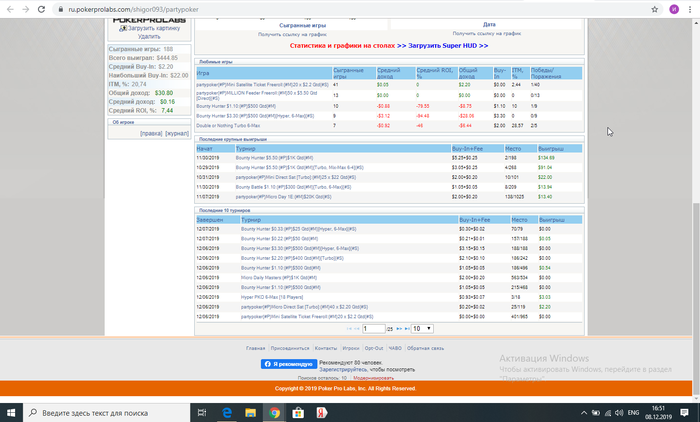Launch Microsoft Edge from taskbar
This screenshot has height=422, width=700.
pyautogui.click(x=227, y=413)
